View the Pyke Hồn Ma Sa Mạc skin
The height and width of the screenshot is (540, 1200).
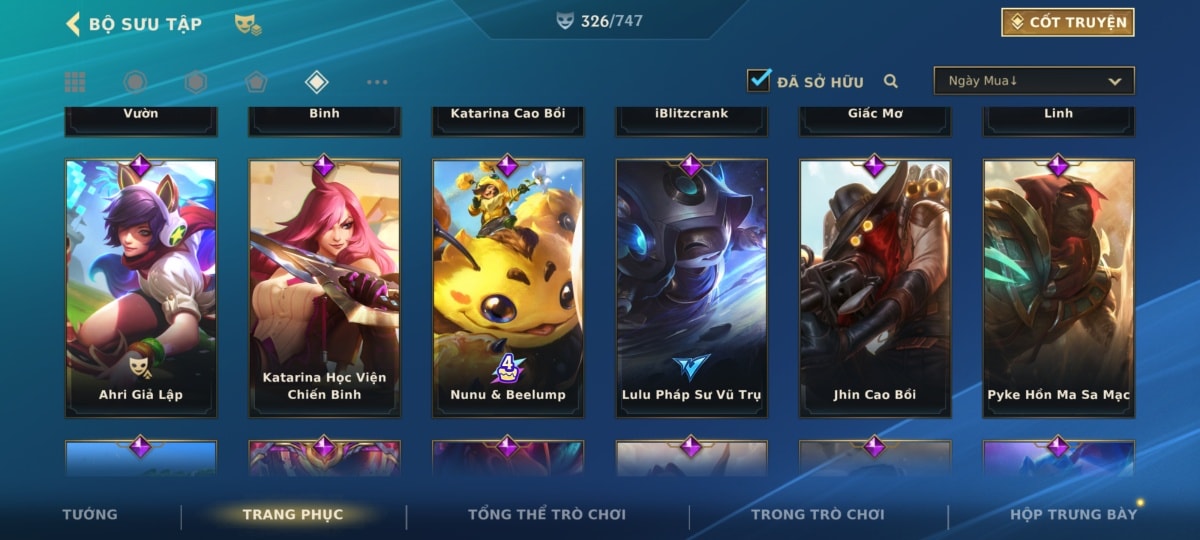pos(1059,287)
